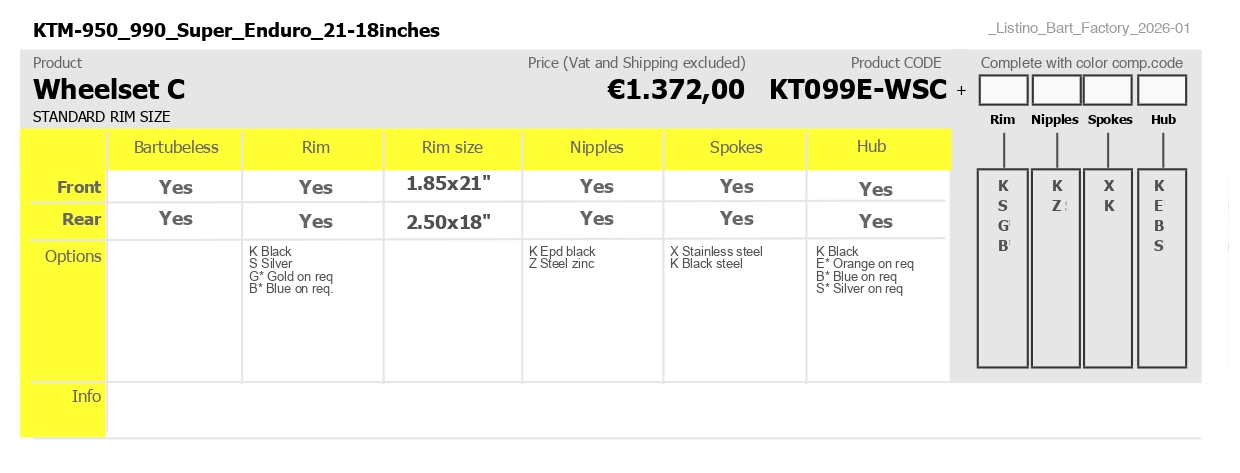Click the Bartubeless column header
The image size is (1240, 473).
pos(176,148)
